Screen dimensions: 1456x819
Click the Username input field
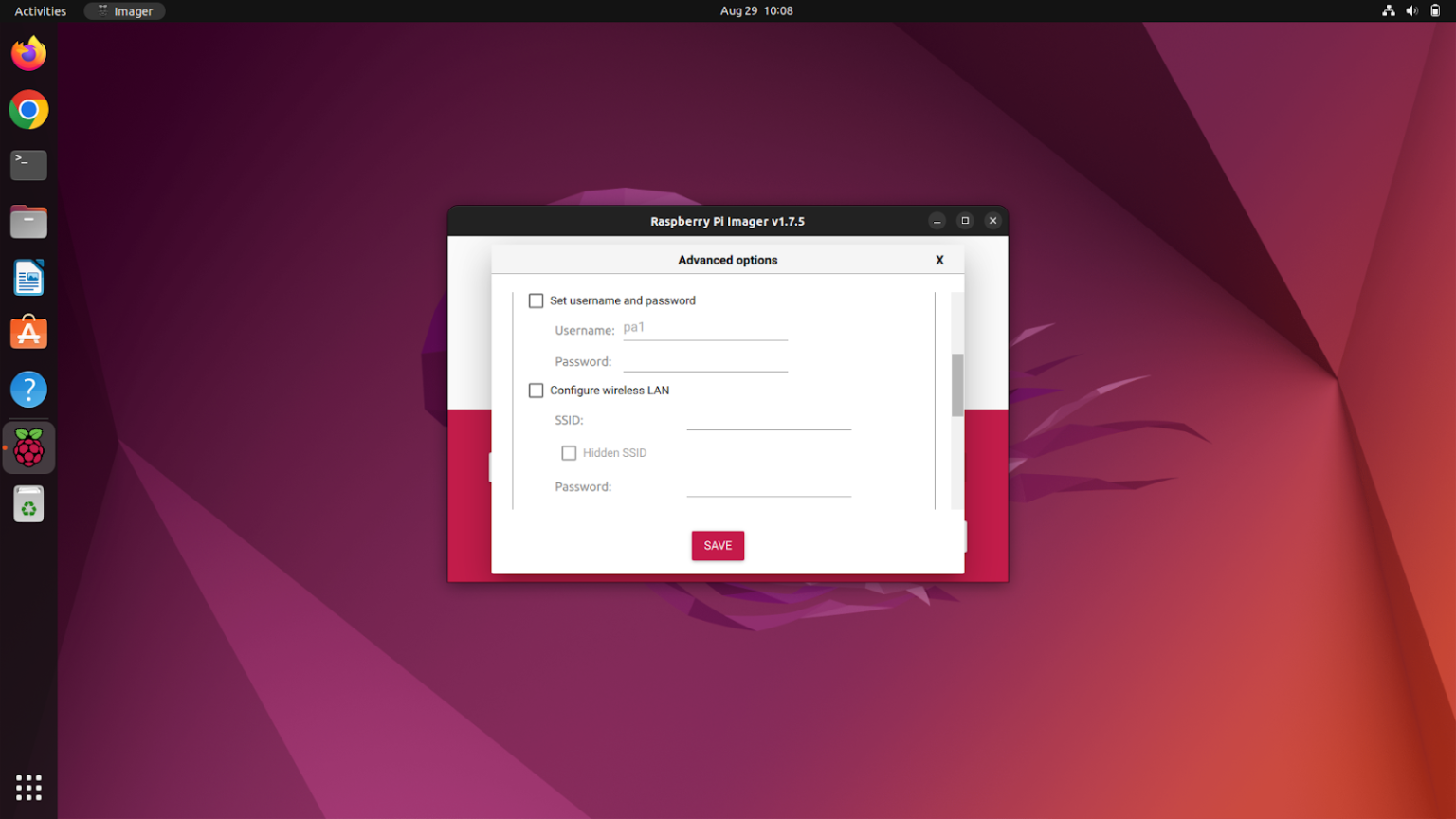pyautogui.click(x=704, y=329)
